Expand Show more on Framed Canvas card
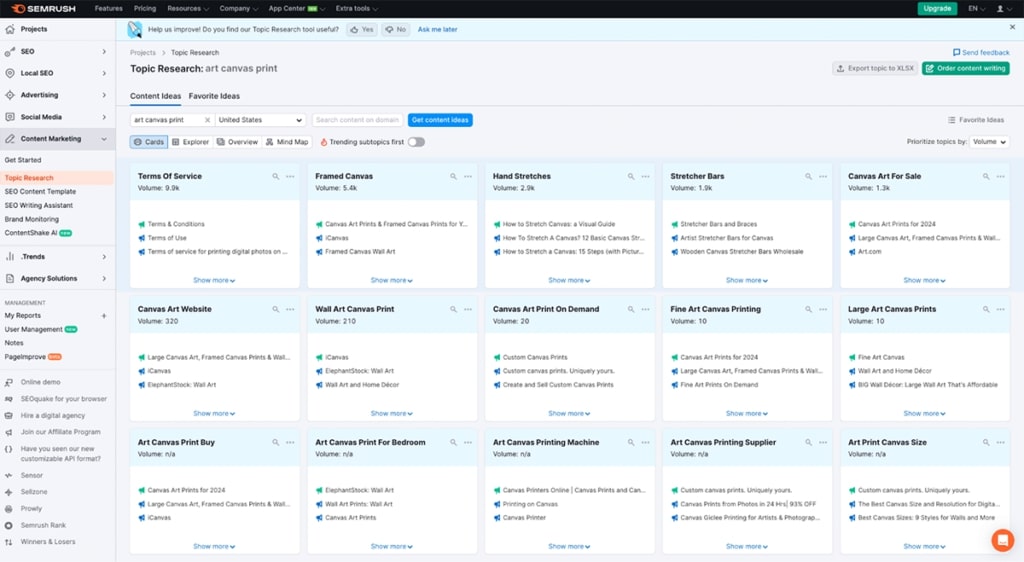This screenshot has height=562, width=1024. [392, 281]
